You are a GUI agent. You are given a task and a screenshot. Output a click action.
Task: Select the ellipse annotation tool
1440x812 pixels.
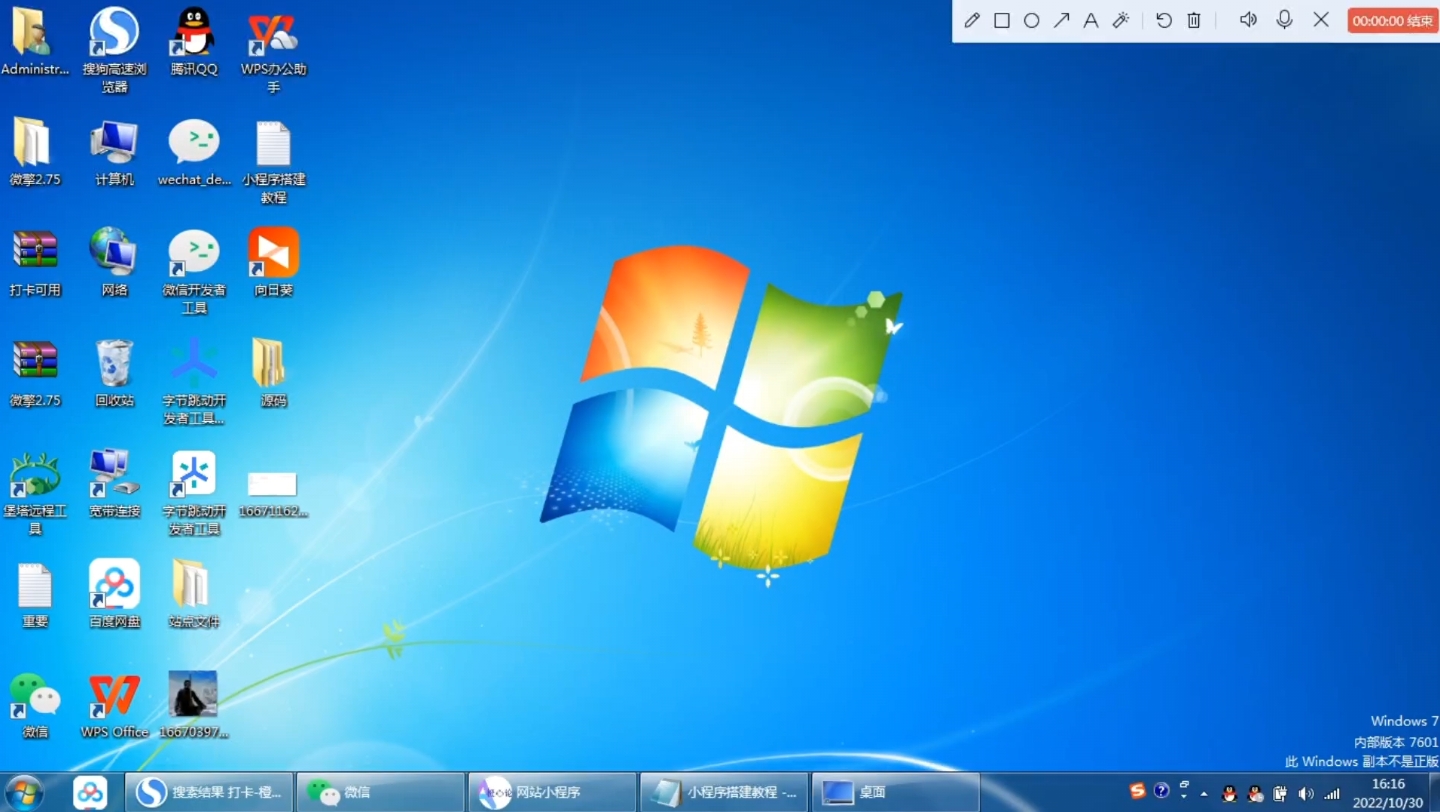pyautogui.click(x=1032, y=20)
